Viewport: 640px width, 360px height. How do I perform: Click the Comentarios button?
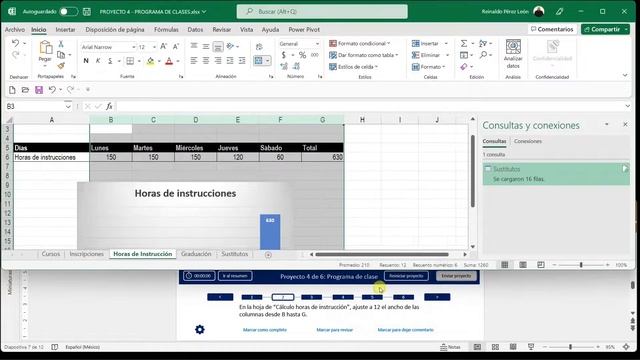pyautogui.click(x=552, y=29)
